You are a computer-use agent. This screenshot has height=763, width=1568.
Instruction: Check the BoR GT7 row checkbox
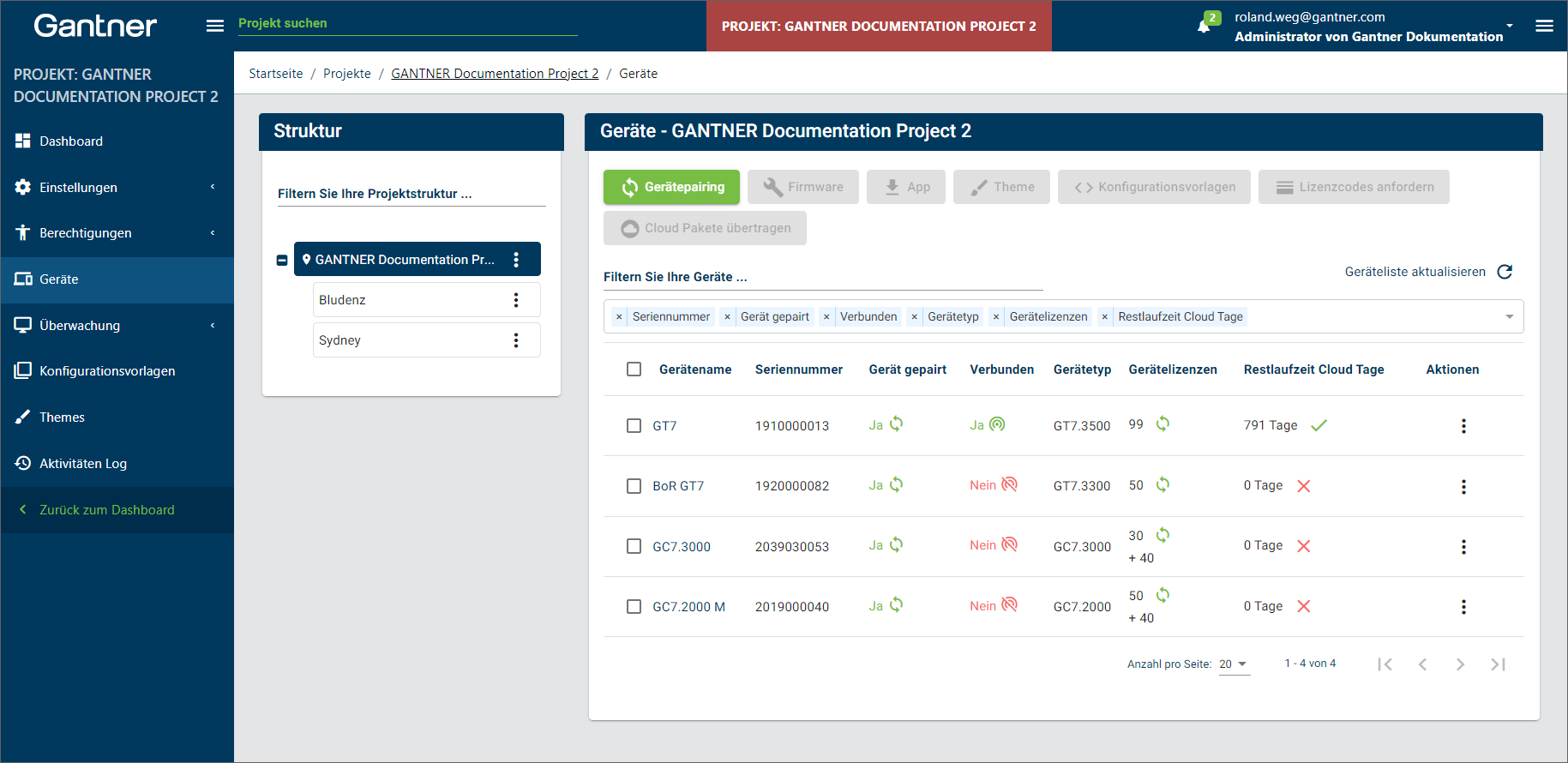tap(634, 486)
